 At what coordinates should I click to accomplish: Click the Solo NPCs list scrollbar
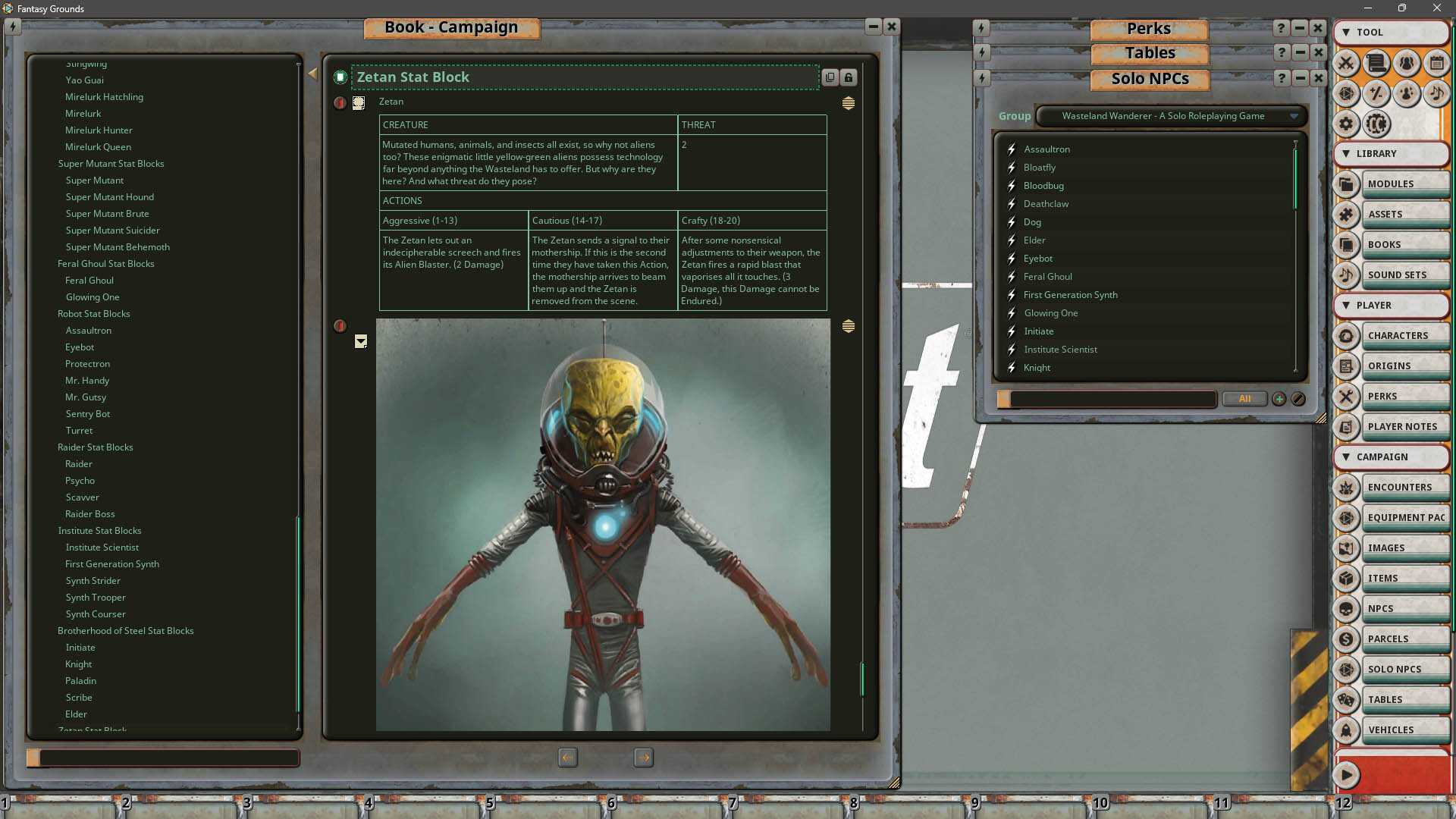tap(1295, 179)
